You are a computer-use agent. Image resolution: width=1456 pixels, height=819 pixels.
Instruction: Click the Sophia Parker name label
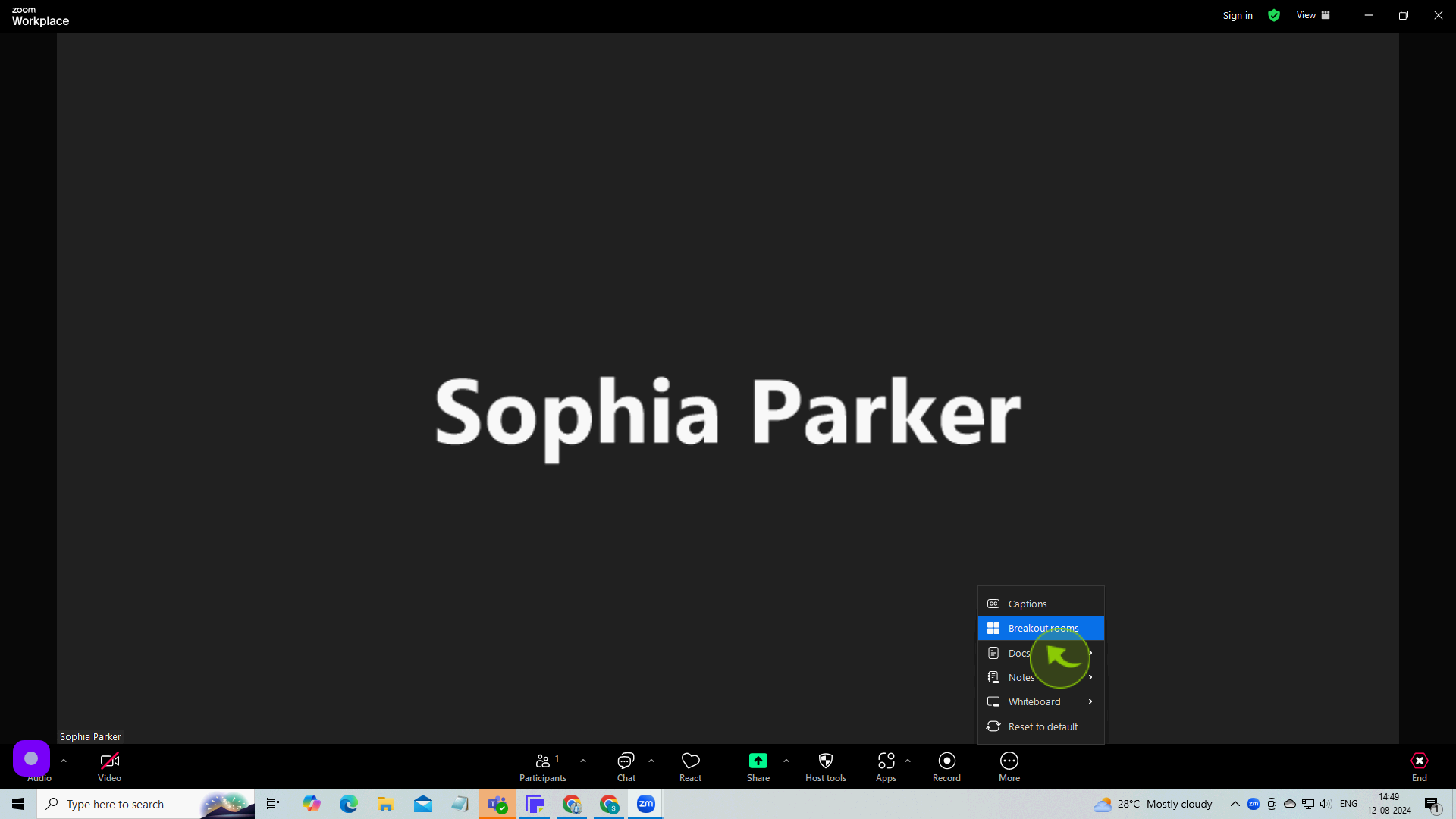(x=90, y=736)
